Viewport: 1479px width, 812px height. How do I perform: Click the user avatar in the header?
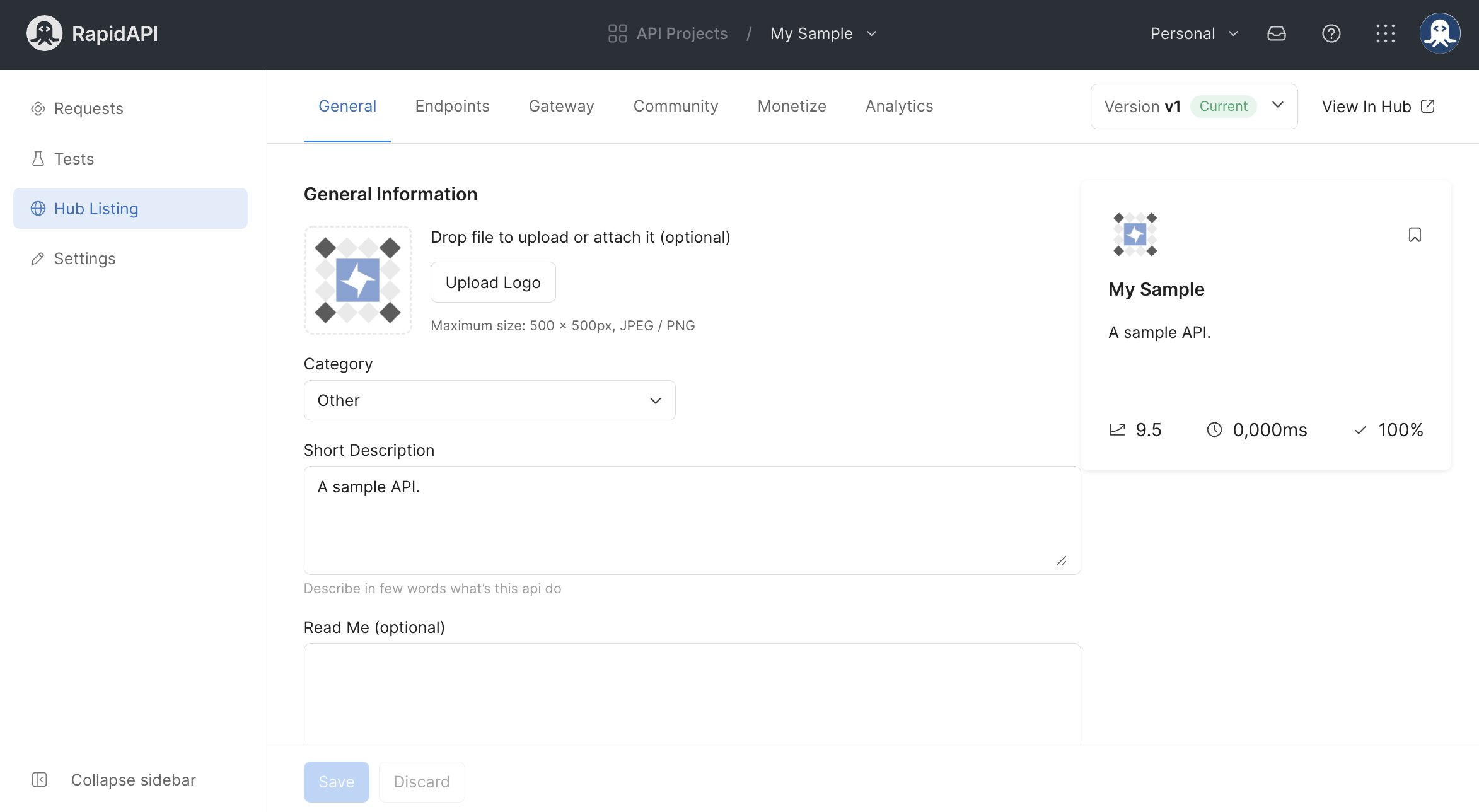click(1440, 33)
